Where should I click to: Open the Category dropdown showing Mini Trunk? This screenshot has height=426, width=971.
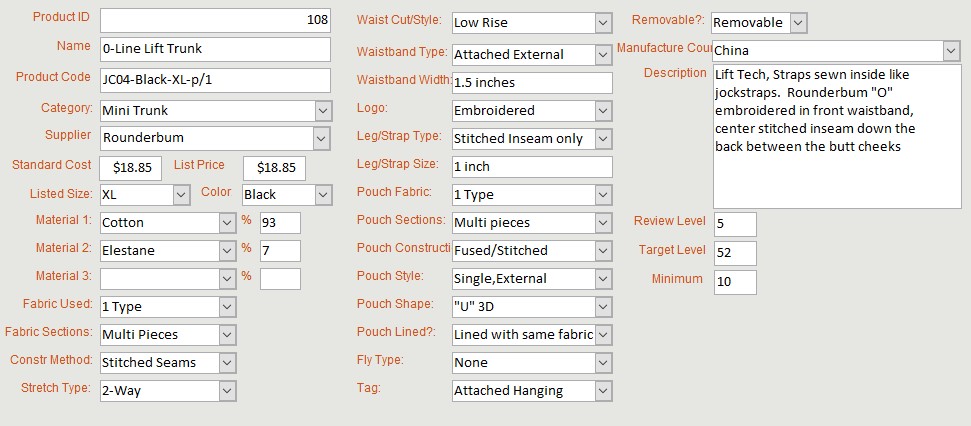coord(322,110)
